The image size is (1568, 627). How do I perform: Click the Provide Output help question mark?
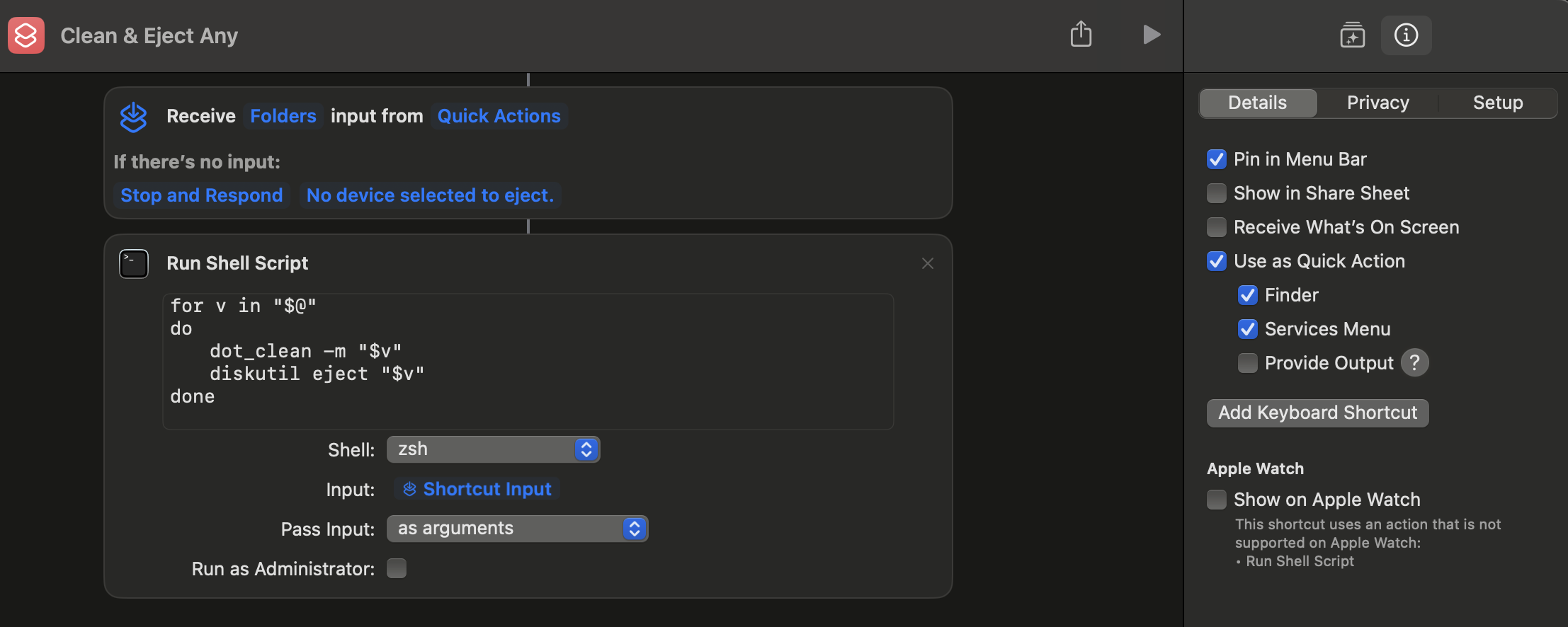click(1414, 363)
